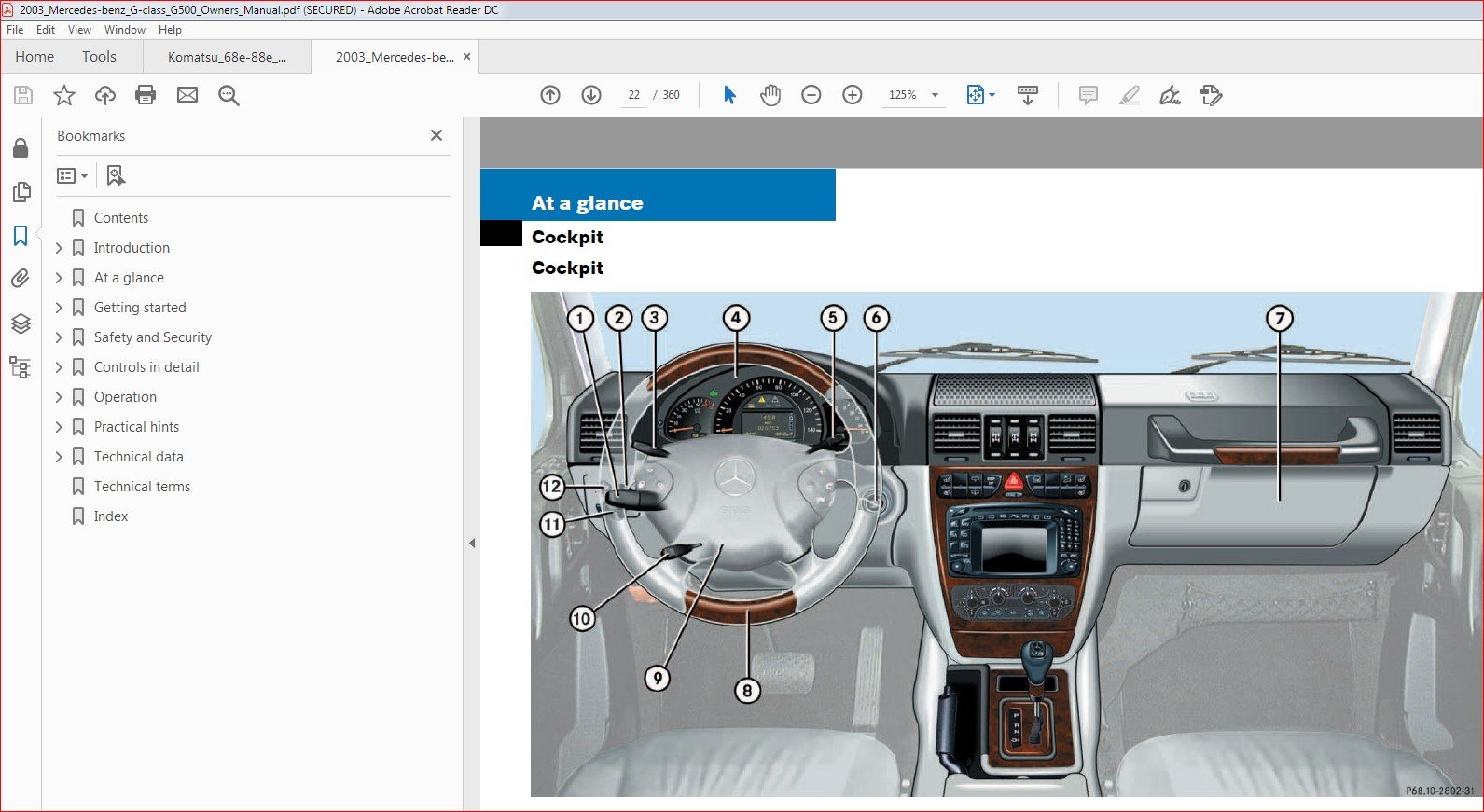This screenshot has width=1484, height=812.
Task: Close the Bookmarks panel
Action: coord(437,135)
